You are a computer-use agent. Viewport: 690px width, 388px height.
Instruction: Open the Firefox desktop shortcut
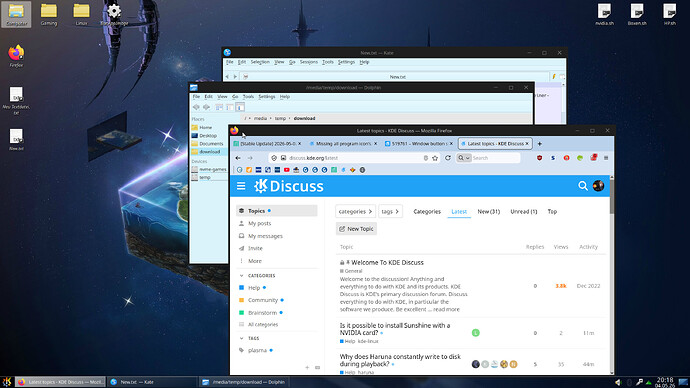[16, 55]
